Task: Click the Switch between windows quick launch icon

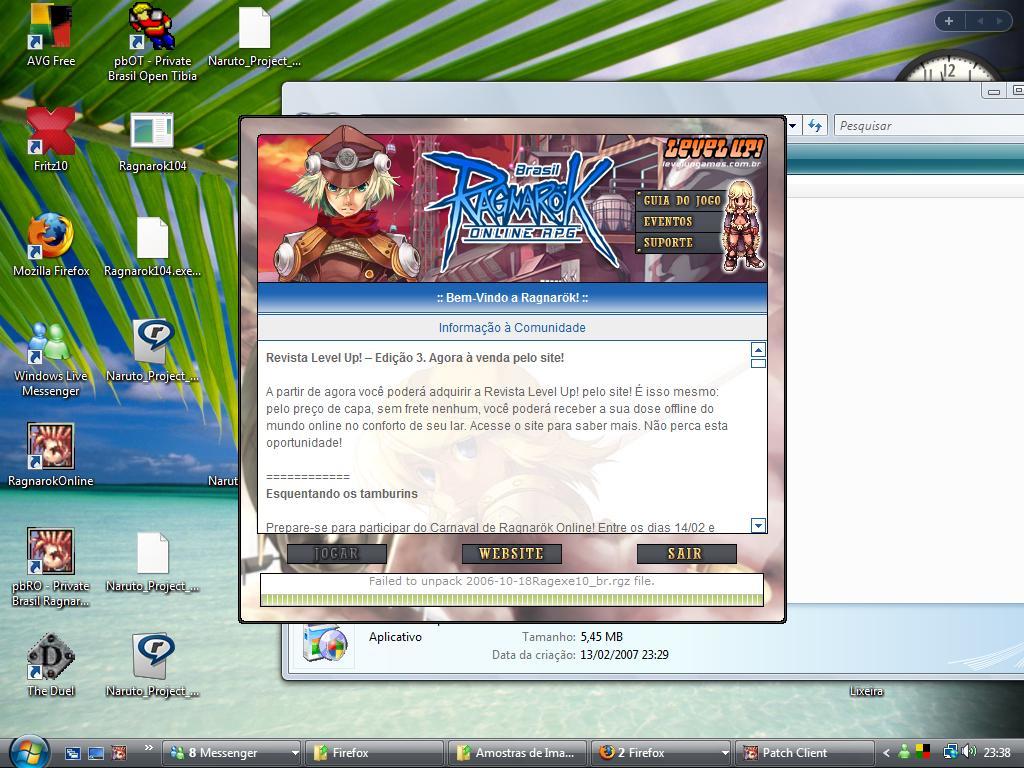Action: click(72, 753)
